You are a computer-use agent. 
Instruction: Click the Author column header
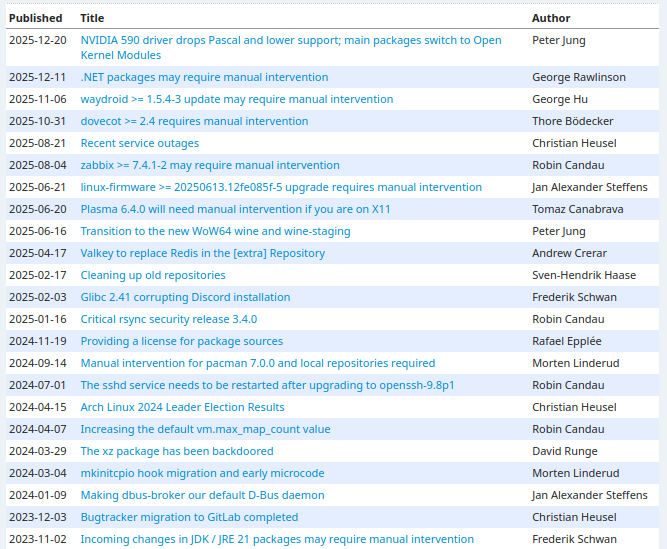551,18
